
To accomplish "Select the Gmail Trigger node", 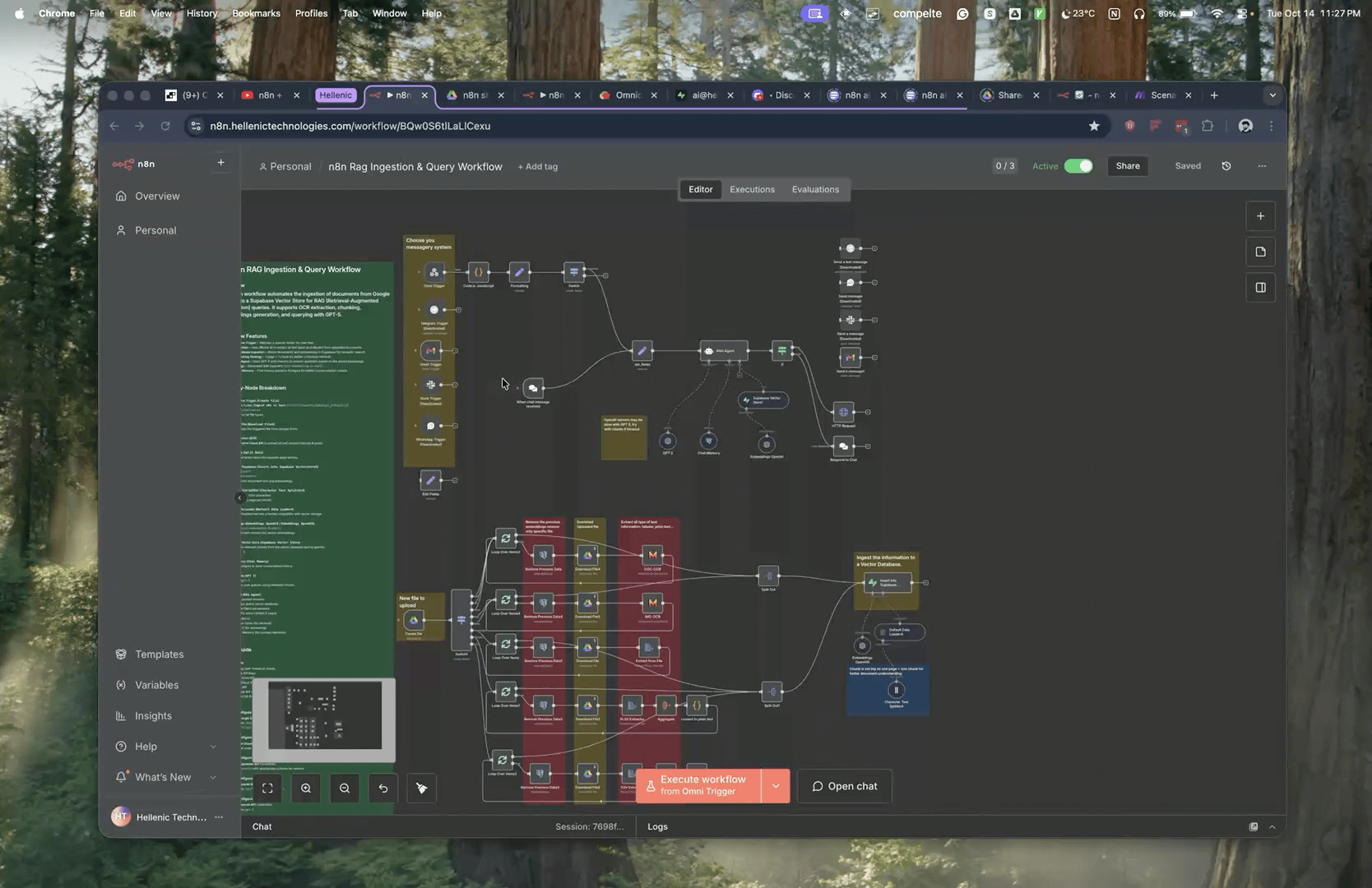I will tap(431, 351).
